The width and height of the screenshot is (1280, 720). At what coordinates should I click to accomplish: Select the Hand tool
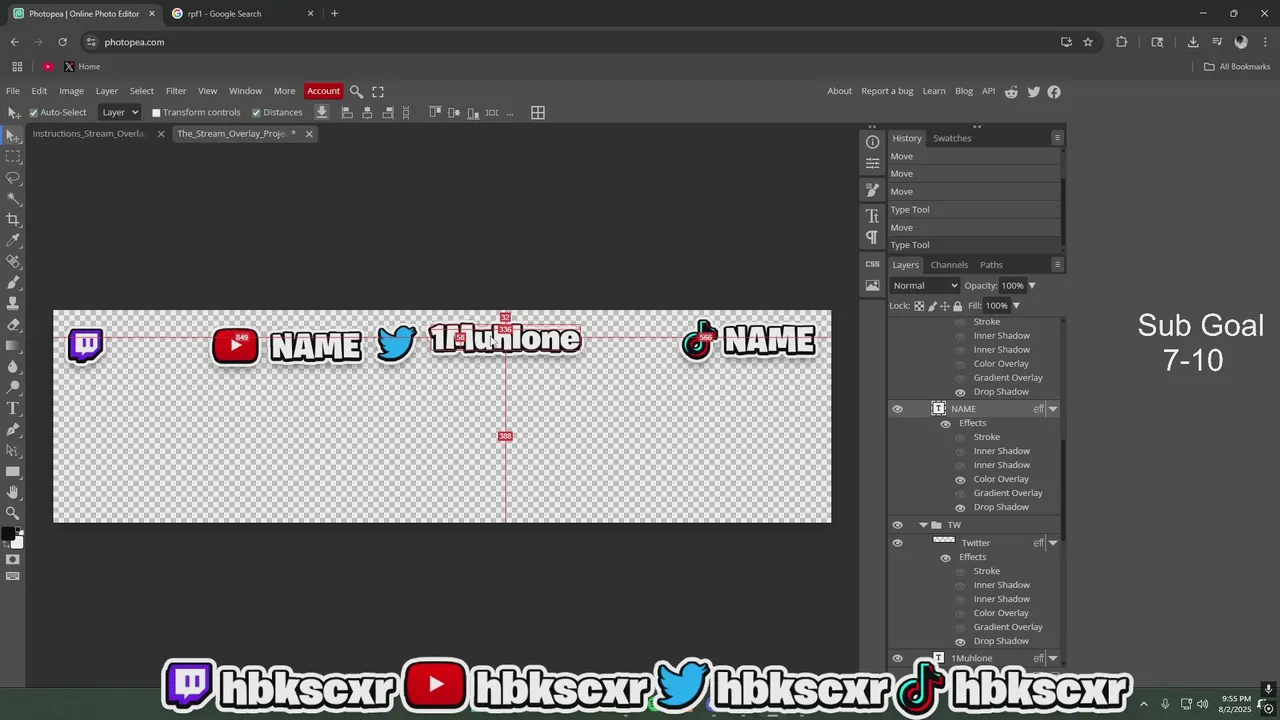coord(13,492)
